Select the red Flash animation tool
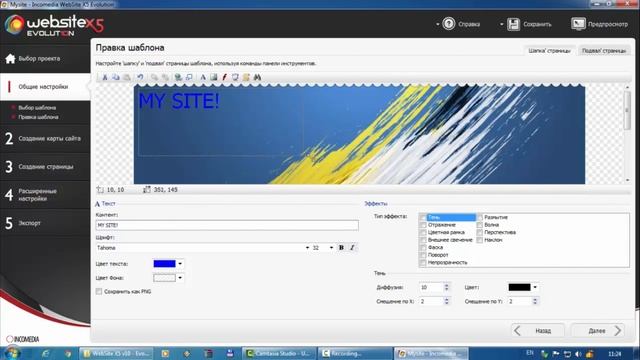 point(224,77)
